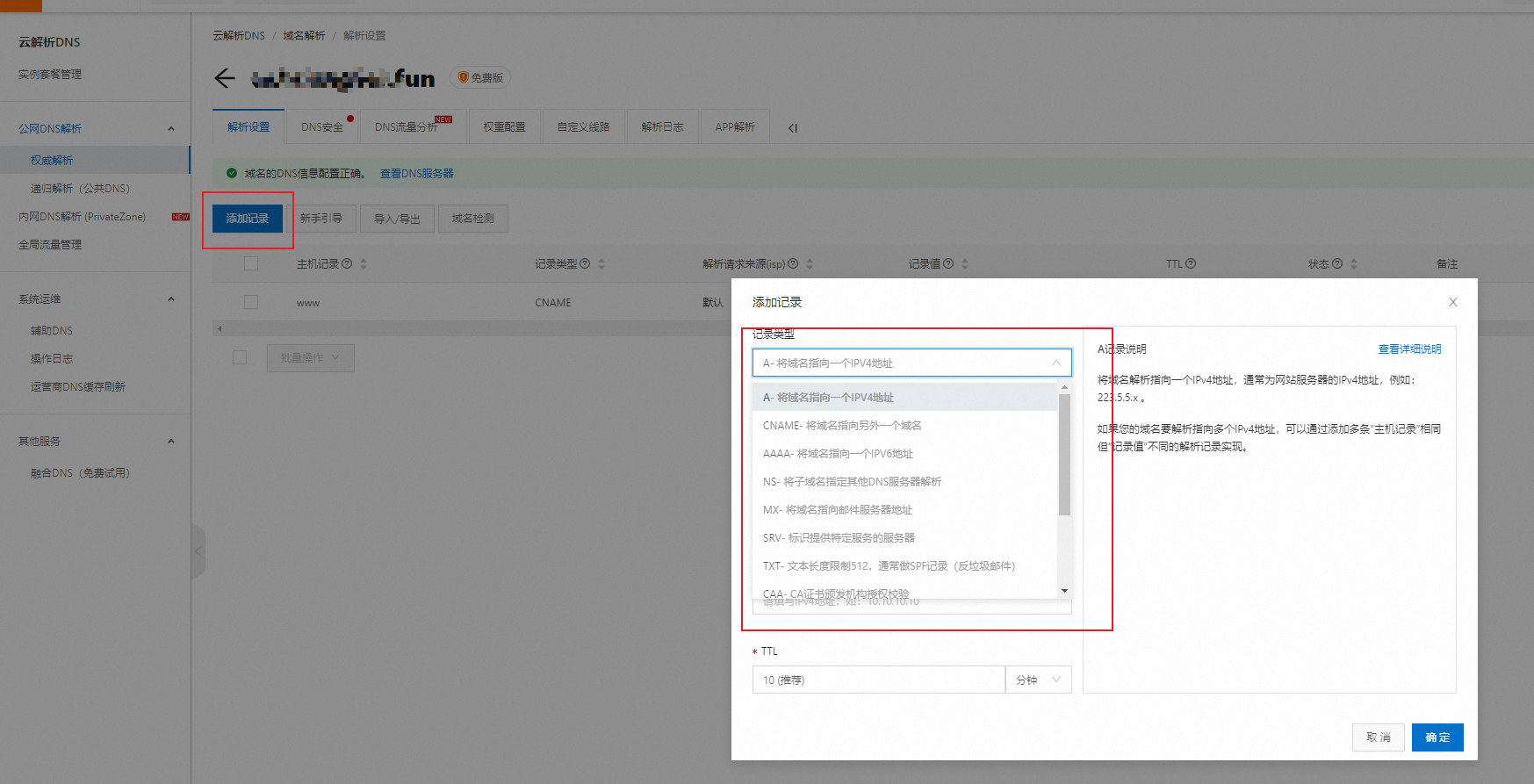Collapse tab bar with the arrow icon

click(x=793, y=128)
